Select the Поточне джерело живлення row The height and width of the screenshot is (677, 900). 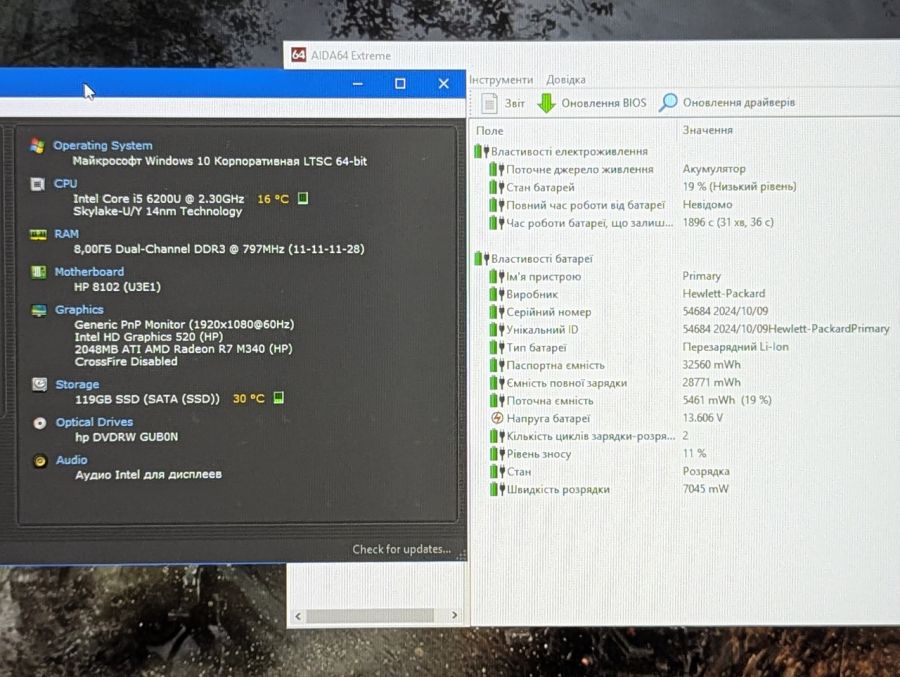pos(571,169)
